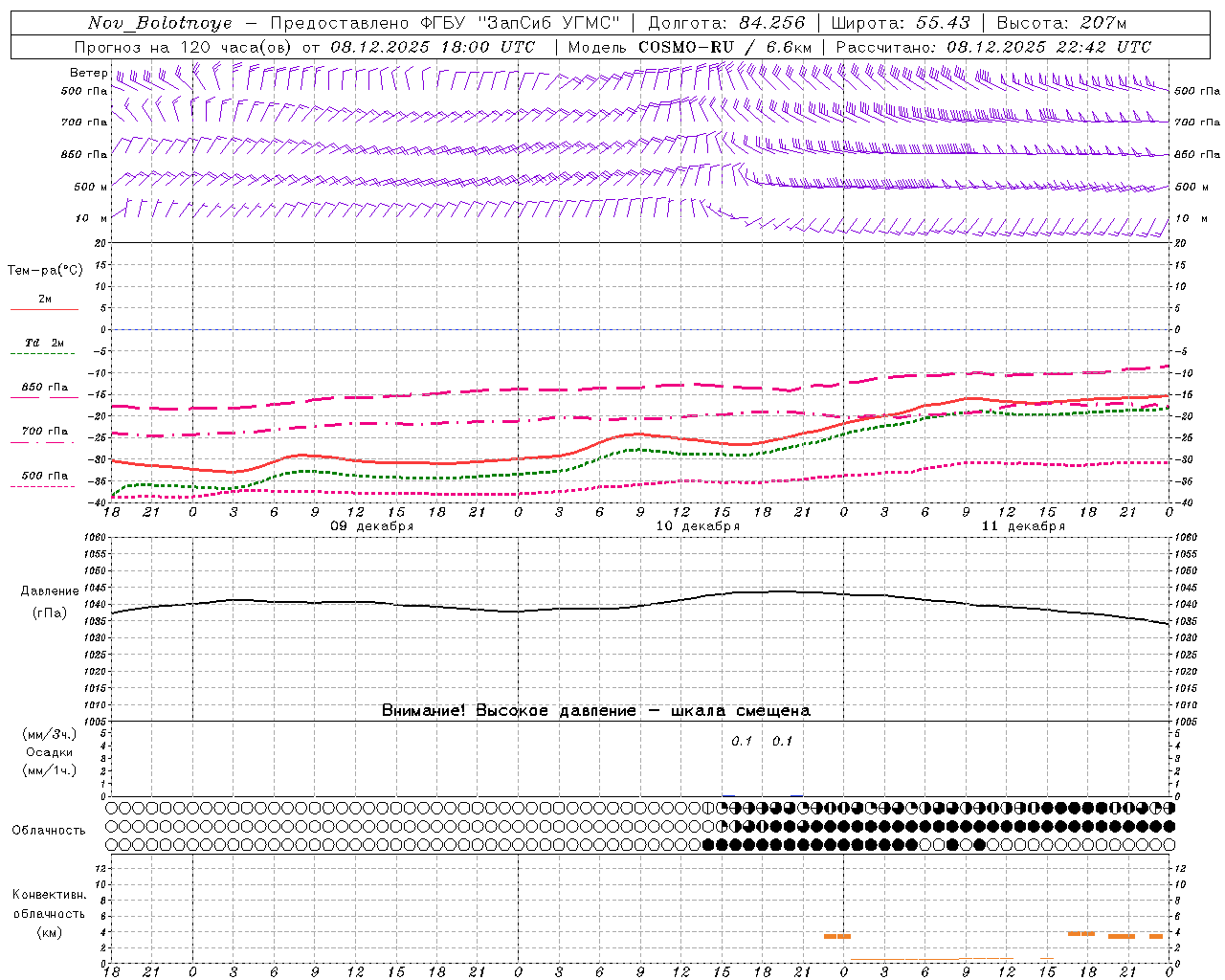Viewport: 1225px width, 980px height.
Task: Click the (км) unit under convective облачность
Action: (x=50, y=932)
